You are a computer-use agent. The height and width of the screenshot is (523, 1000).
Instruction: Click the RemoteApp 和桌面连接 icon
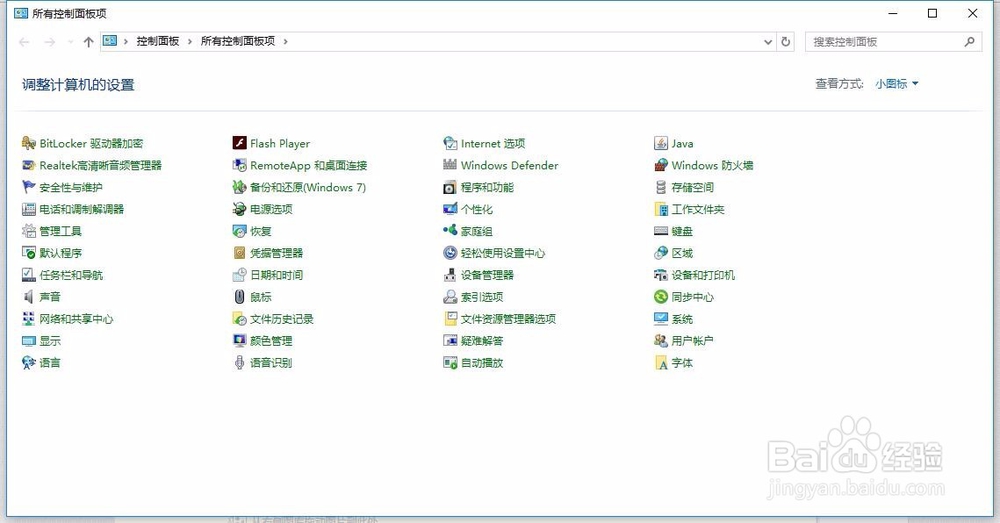[239, 165]
